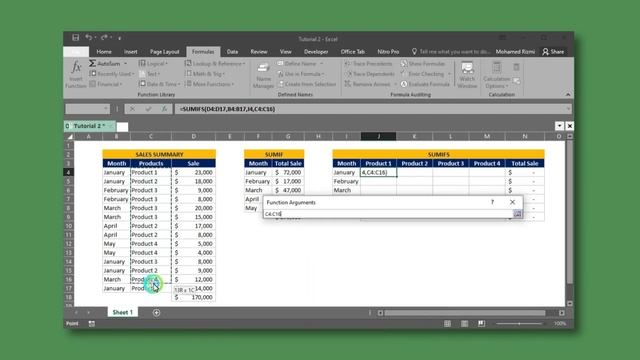This screenshot has height=360, width=640.
Task: Click the AutoSum sigma icon
Action: tap(93, 63)
